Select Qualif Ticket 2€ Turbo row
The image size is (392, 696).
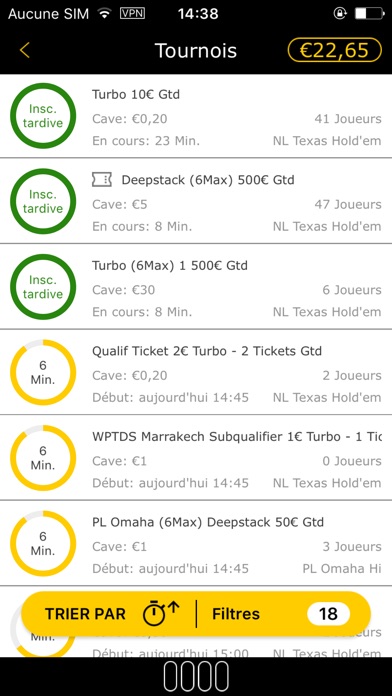coord(196,372)
